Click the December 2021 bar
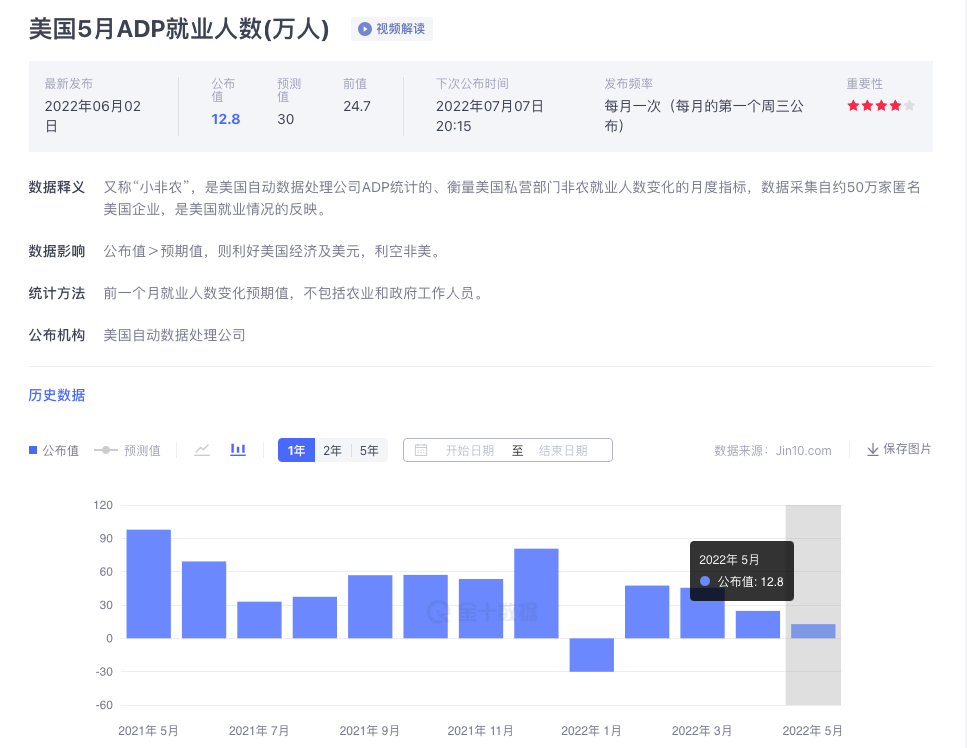The image size is (967, 748). click(x=537, y=593)
